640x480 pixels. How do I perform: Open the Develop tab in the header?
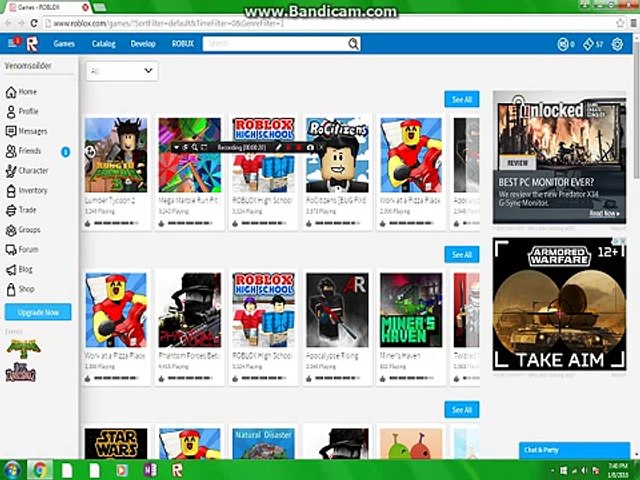[143, 44]
